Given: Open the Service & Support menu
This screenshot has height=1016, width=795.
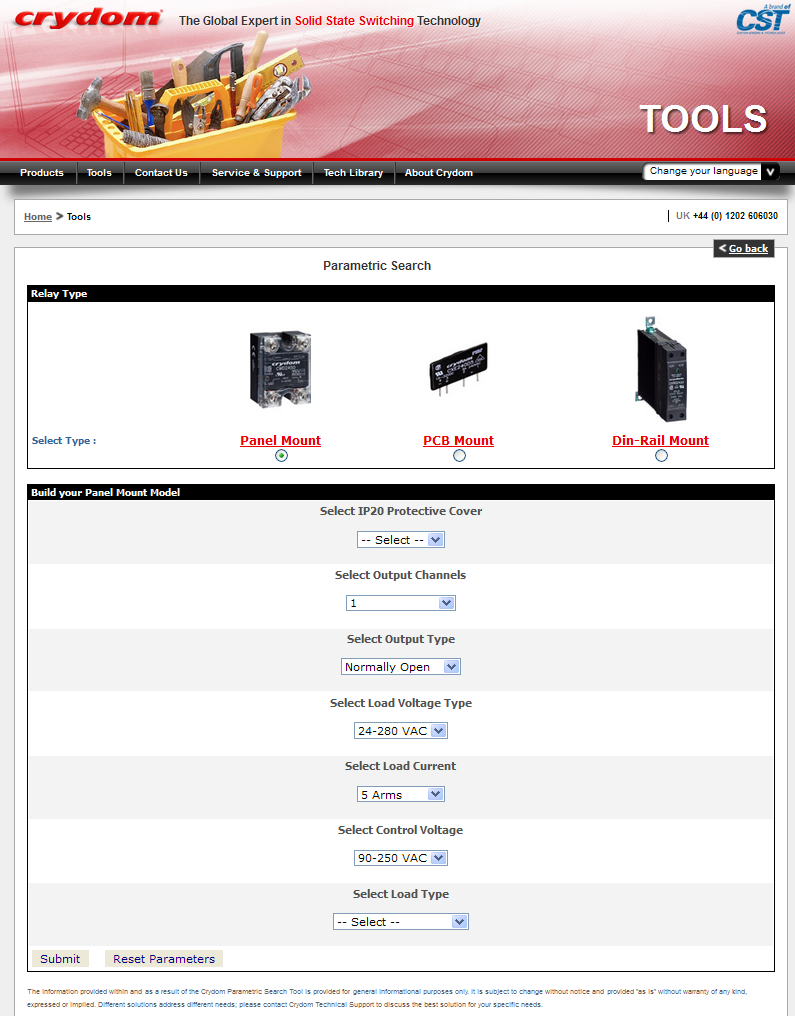Looking at the screenshot, I should pos(257,172).
